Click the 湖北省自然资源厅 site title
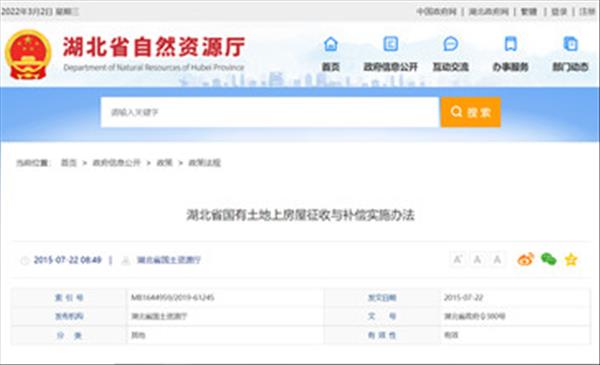This screenshot has width=600, height=365. coord(154,47)
